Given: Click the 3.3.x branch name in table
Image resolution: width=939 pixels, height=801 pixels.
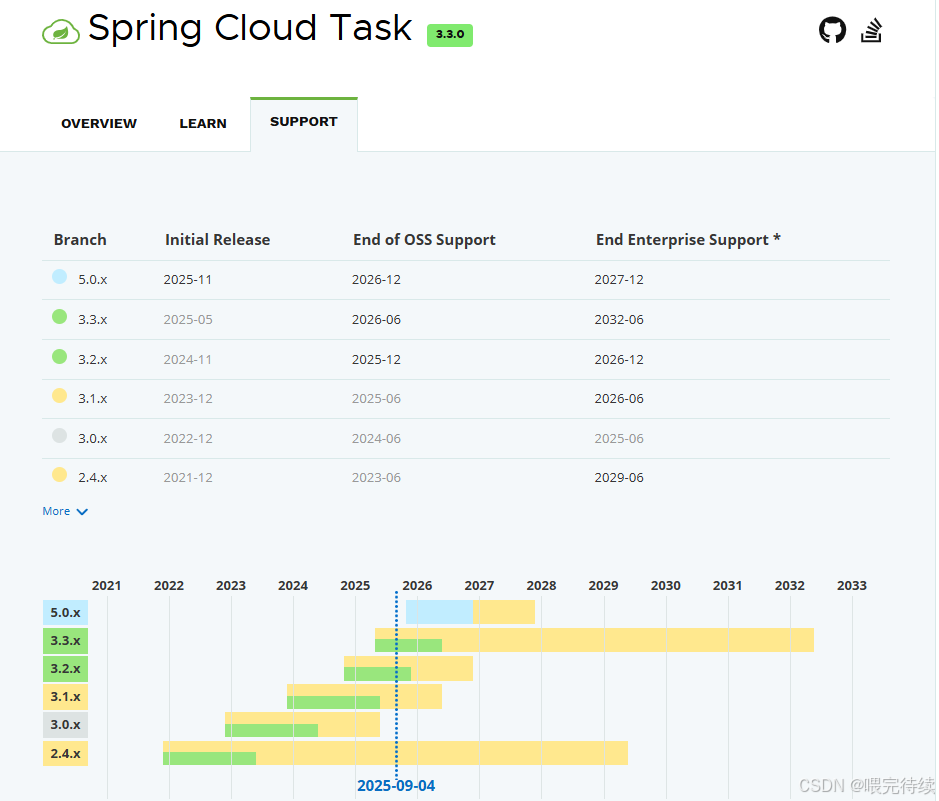Looking at the screenshot, I should point(93,320).
